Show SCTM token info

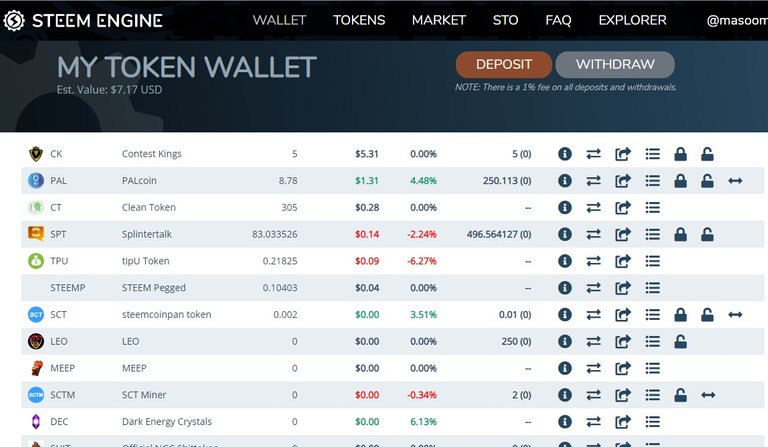pyautogui.click(x=565, y=395)
